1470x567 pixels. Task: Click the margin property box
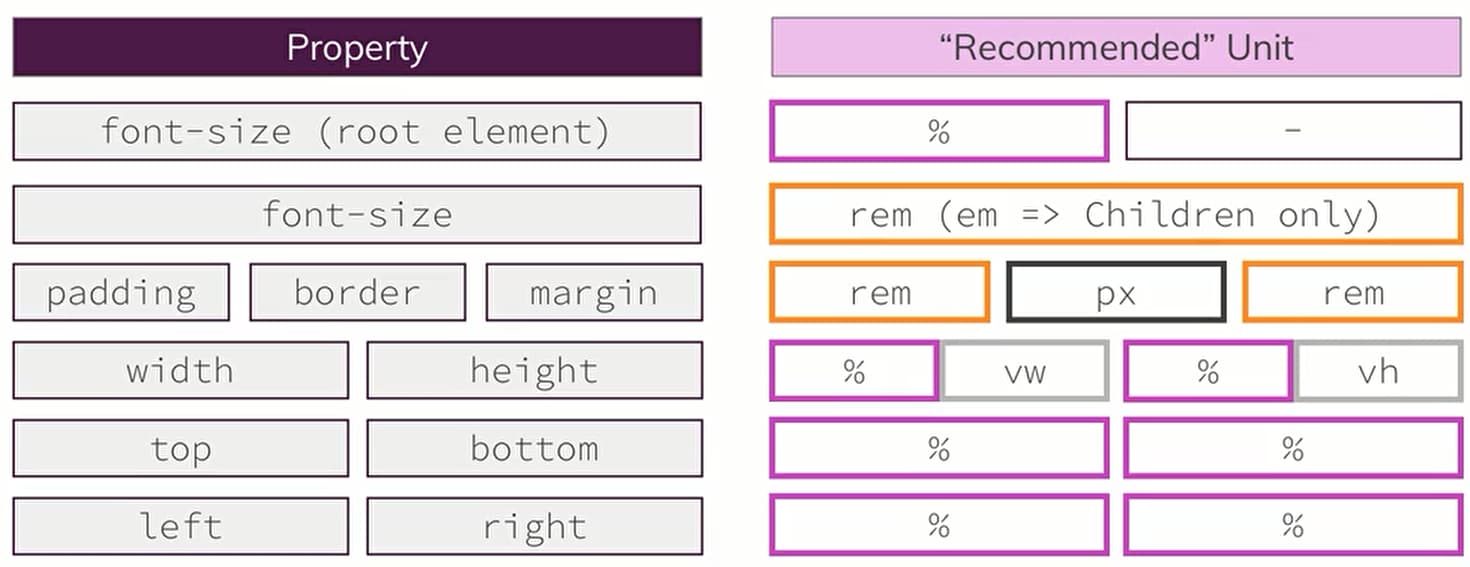(x=594, y=293)
